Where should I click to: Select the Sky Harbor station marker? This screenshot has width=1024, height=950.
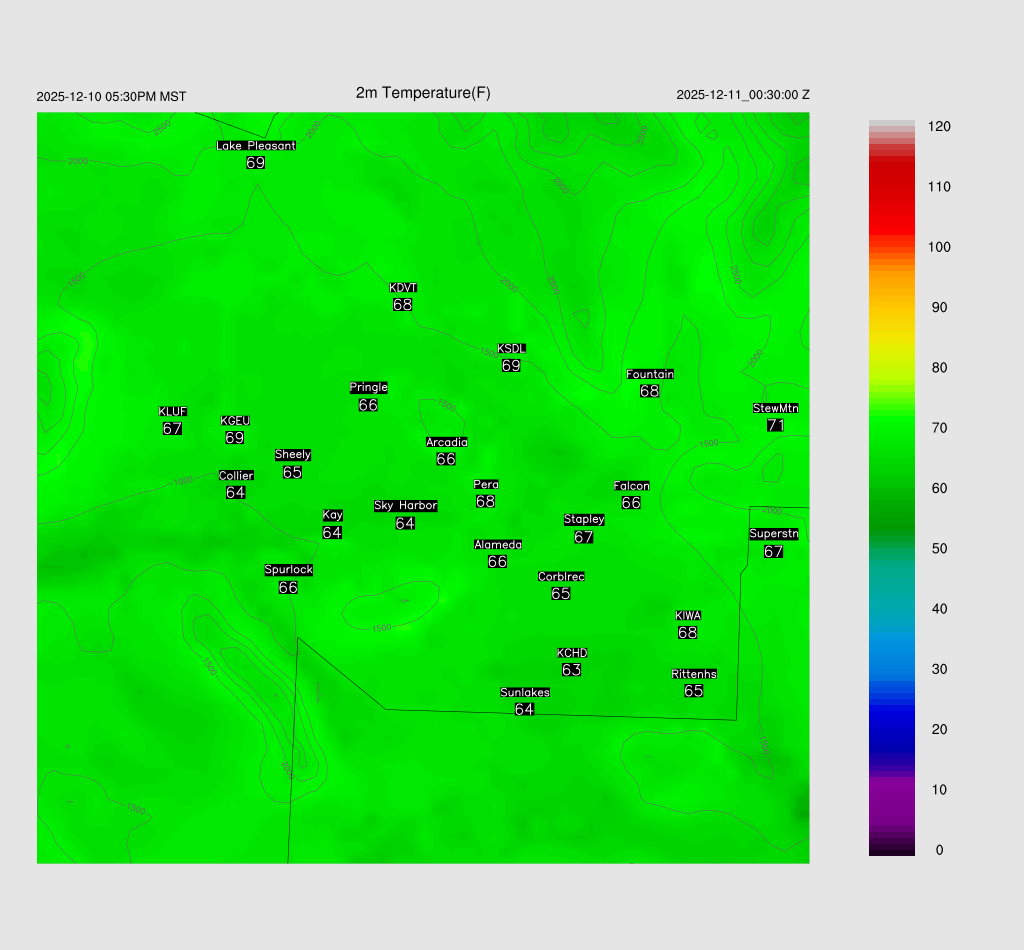point(405,506)
